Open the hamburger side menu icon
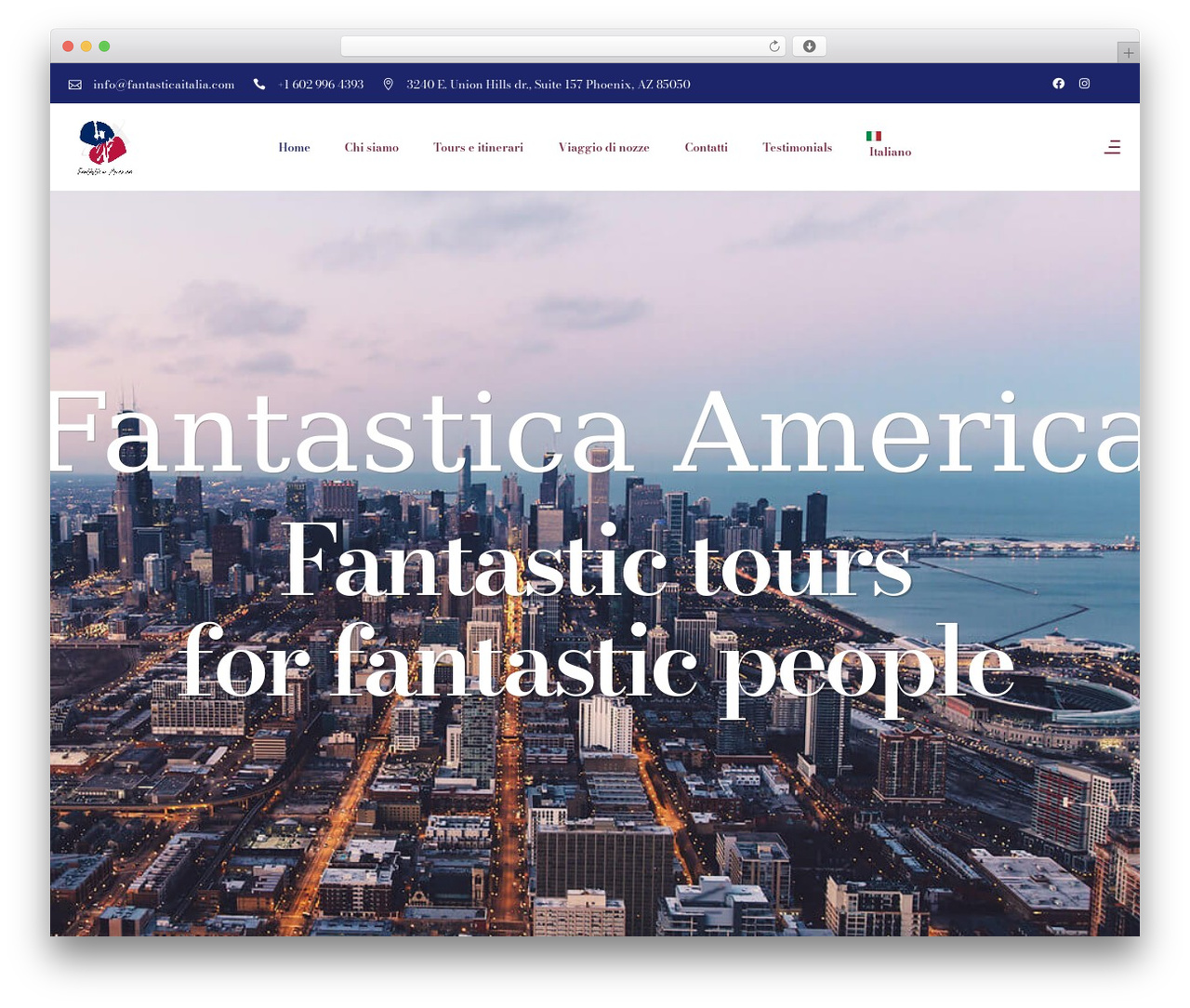The height and width of the screenshot is (1008, 1190). [x=1112, y=147]
